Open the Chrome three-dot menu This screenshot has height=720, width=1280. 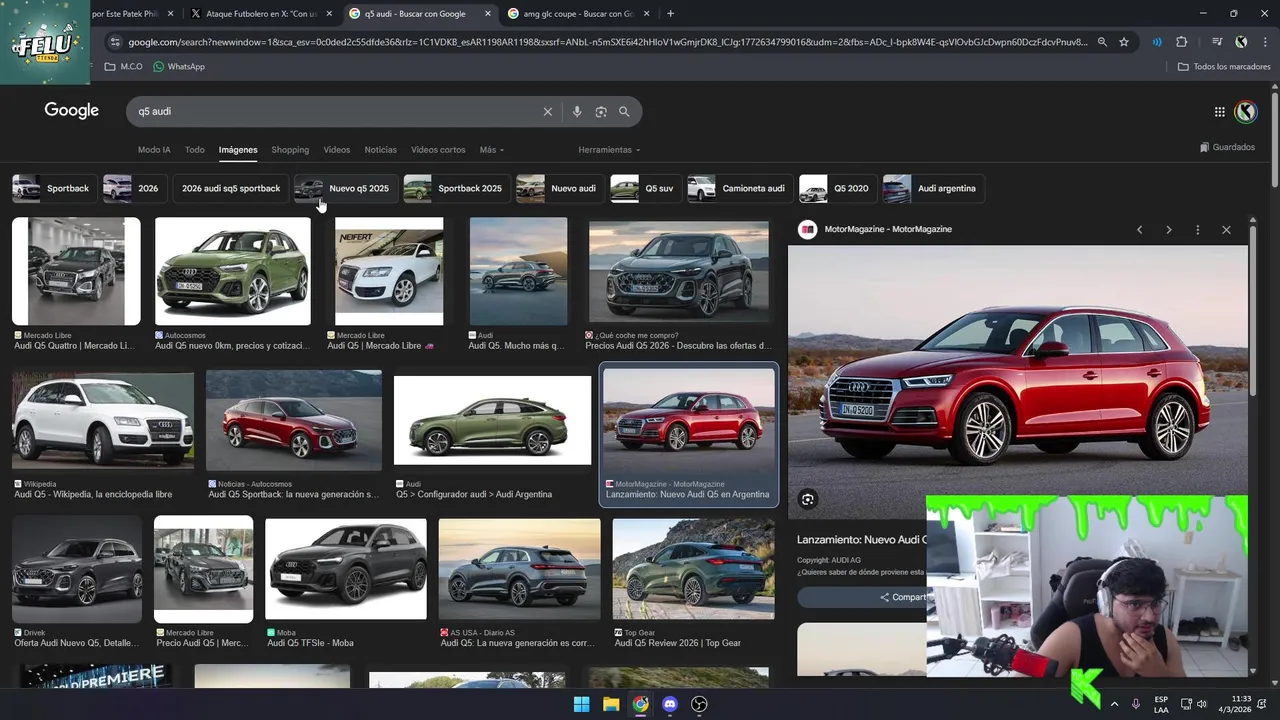[x=1265, y=42]
